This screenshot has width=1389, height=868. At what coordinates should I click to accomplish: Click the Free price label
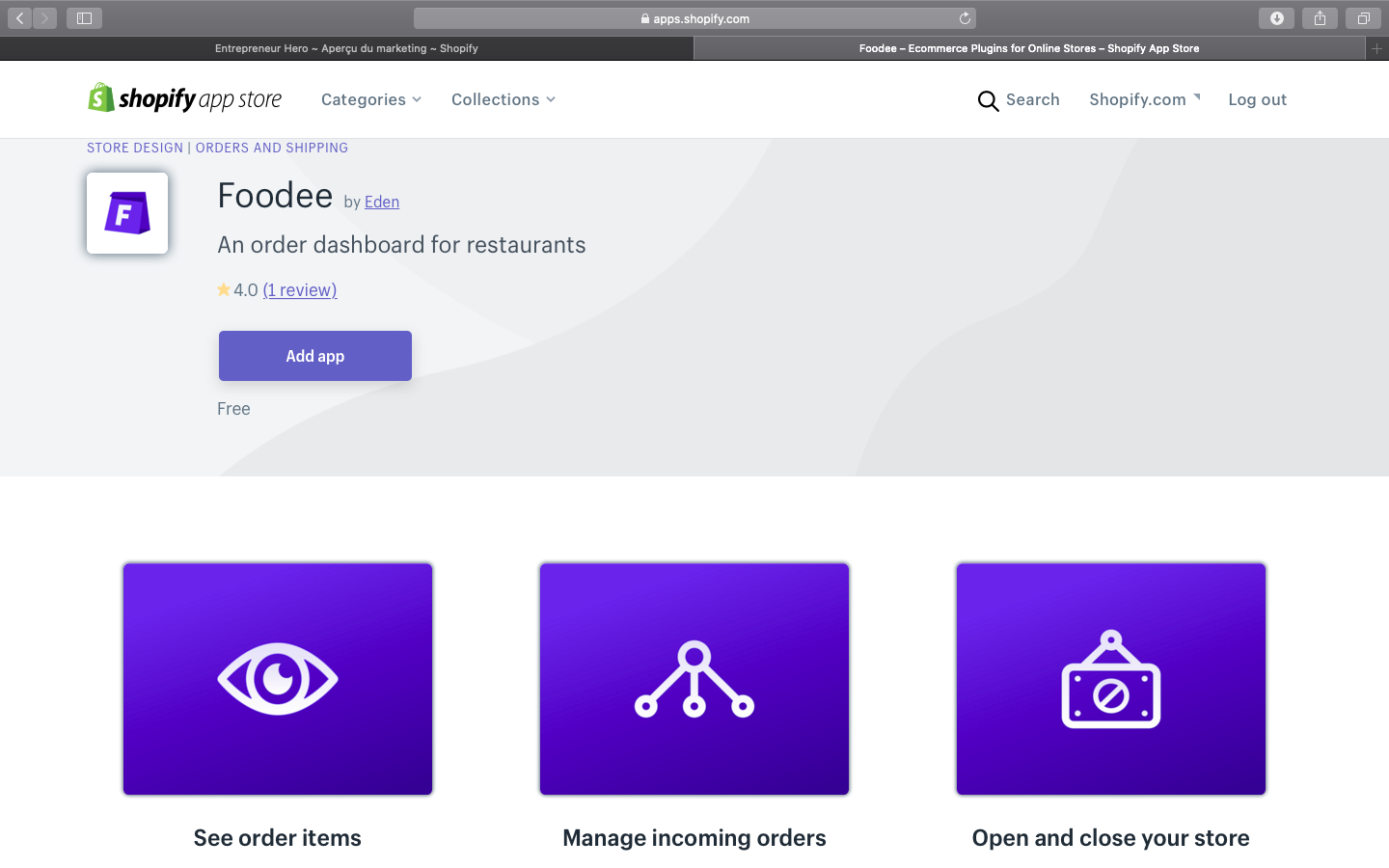click(x=233, y=409)
